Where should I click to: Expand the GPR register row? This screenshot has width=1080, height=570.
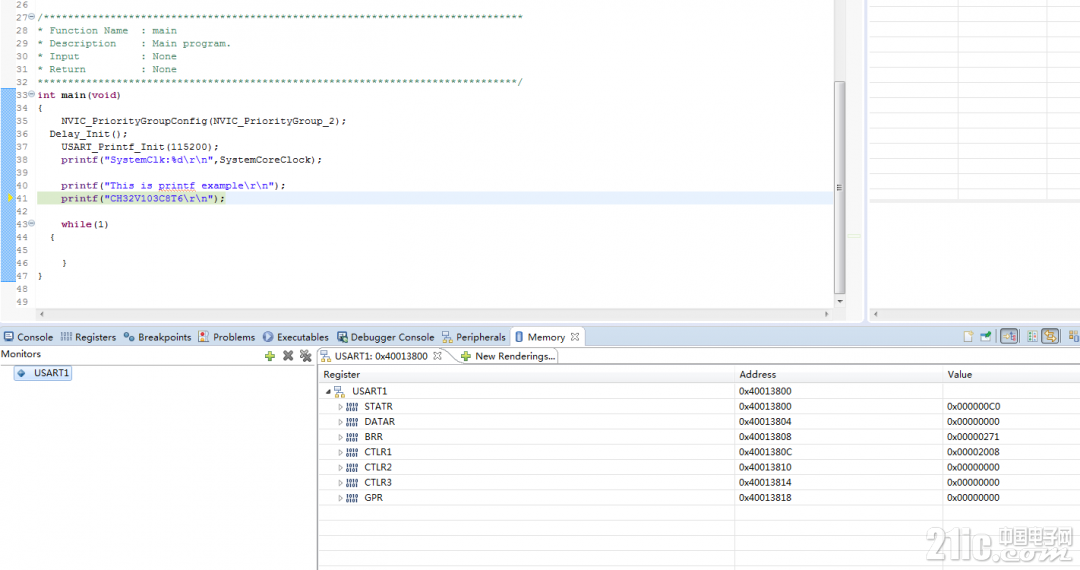click(340, 498)
